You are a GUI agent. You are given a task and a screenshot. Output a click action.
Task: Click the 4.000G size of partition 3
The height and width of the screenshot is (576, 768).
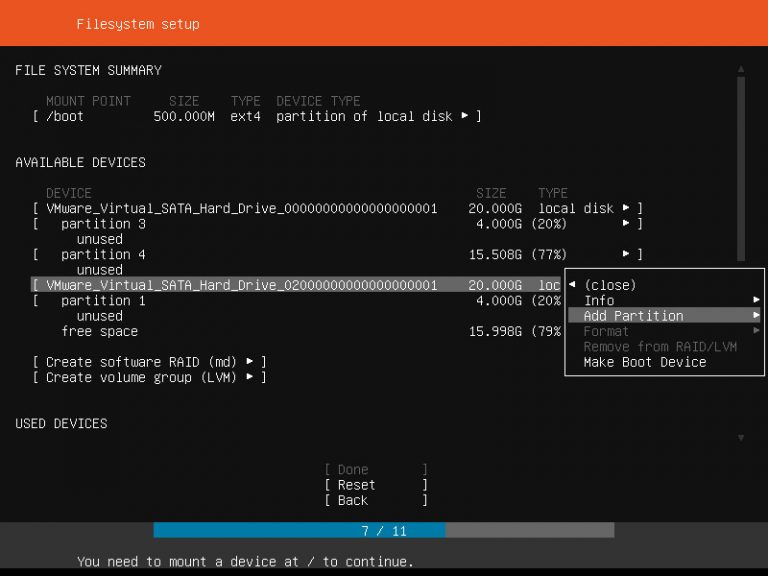(x=499, y=224)
